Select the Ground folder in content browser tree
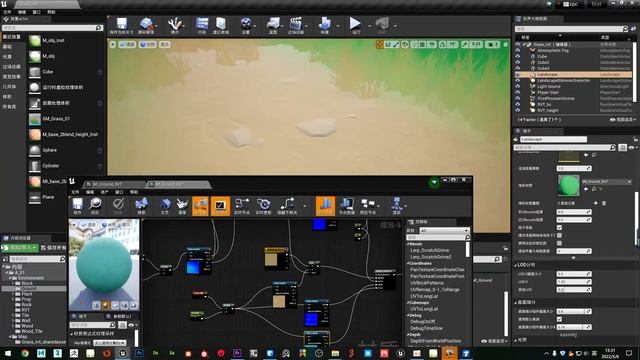Image resolution: width=640 pixels, height=360 pixels. click(28, 289)
